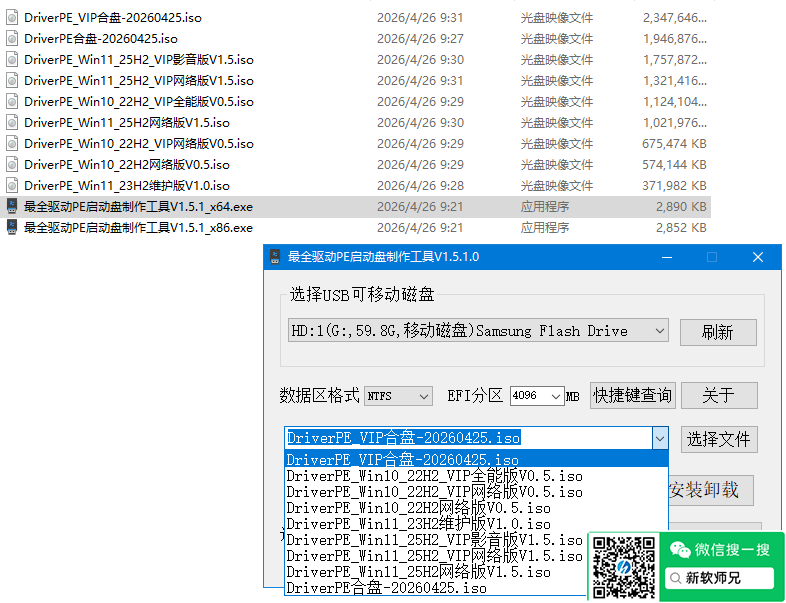The width and height of the screenshot is (786, 603).
Task: Choose DriverPE_Win10_22H2_VIP全能版V0.5.iso from the list
Action: (x=434, y=476)
